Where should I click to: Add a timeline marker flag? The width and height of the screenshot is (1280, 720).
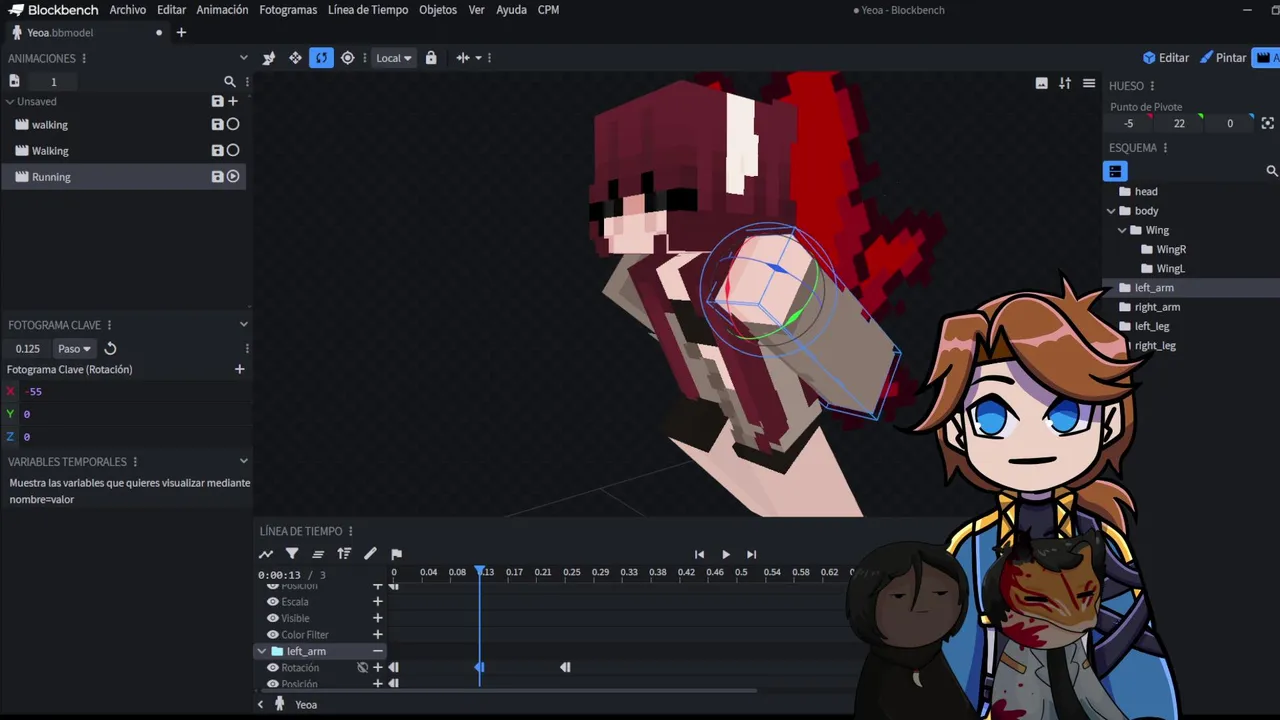click(396, 554)
